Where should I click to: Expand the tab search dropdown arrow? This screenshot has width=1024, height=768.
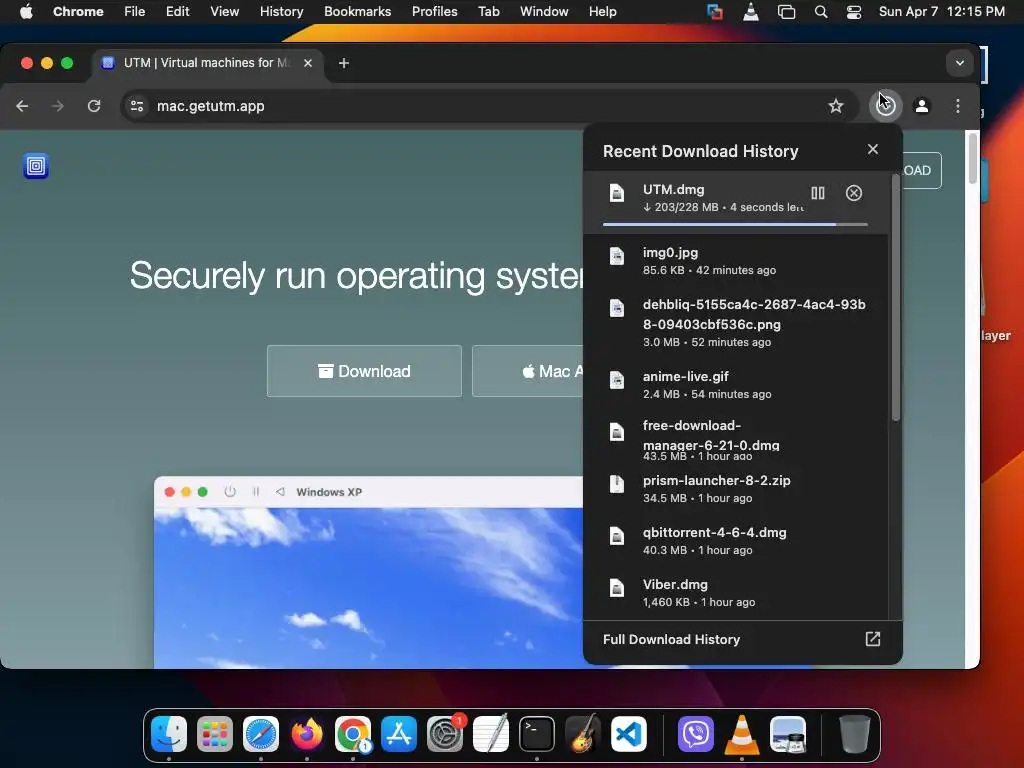[x=959, y=63]
